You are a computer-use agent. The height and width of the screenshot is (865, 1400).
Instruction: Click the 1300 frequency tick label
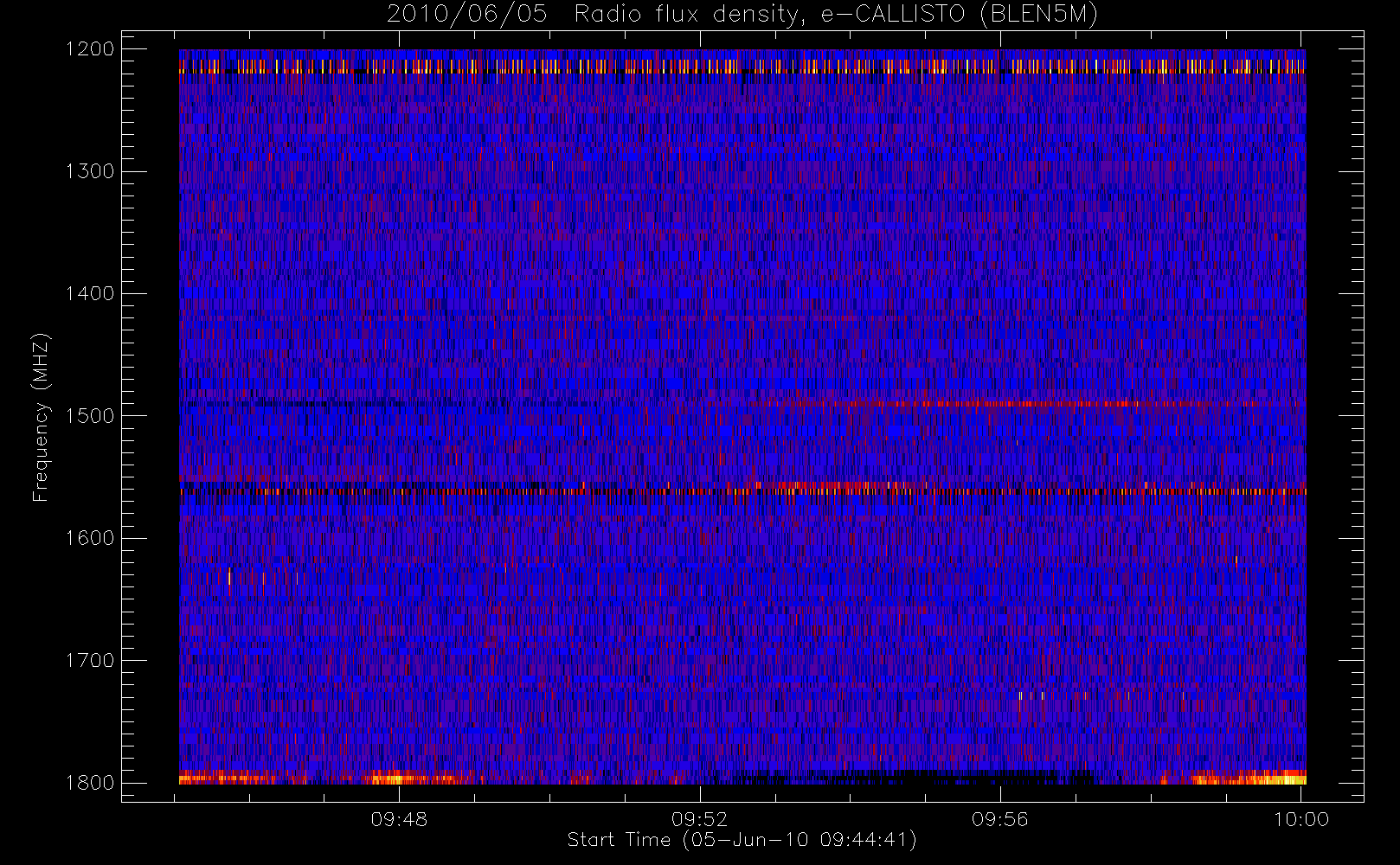[90, 171]
